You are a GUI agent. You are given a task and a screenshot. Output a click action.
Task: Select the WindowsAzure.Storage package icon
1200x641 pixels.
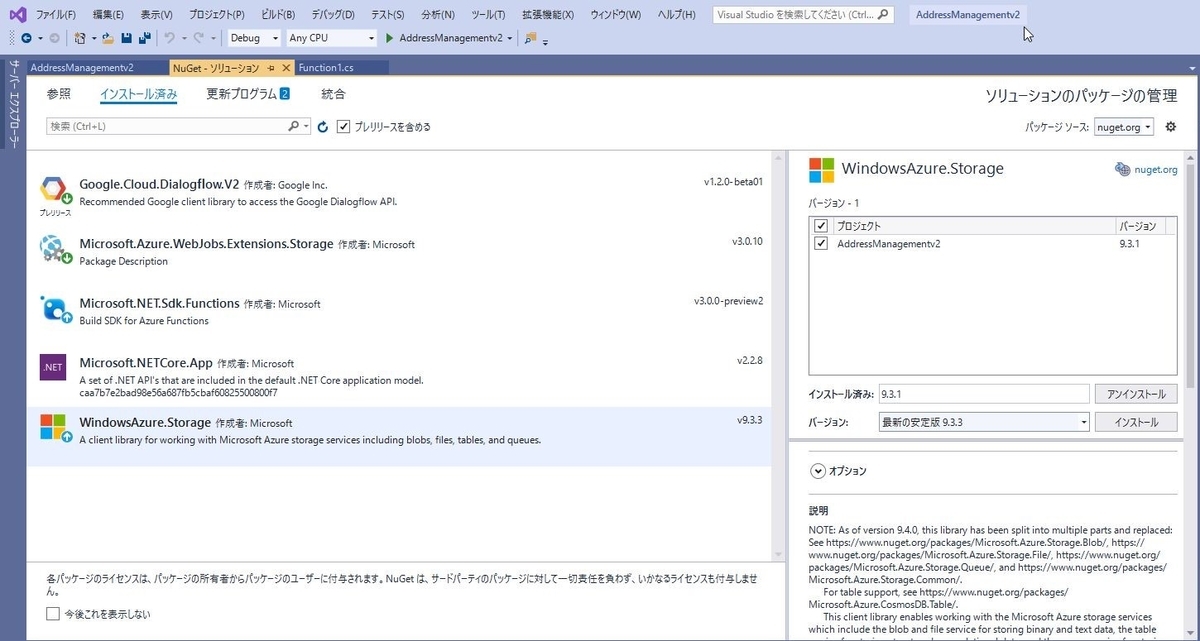pyautogui.click(x=53, y=428)
